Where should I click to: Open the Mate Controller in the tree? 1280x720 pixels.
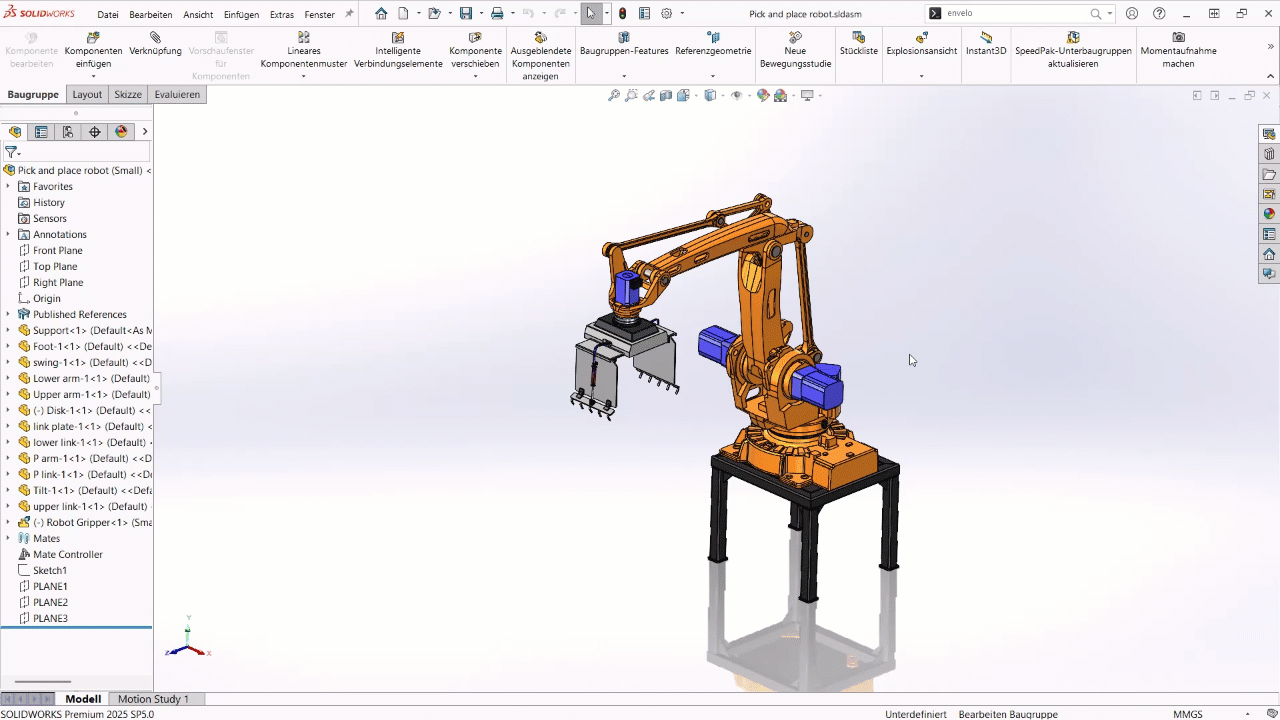click(x=68, y=554)
